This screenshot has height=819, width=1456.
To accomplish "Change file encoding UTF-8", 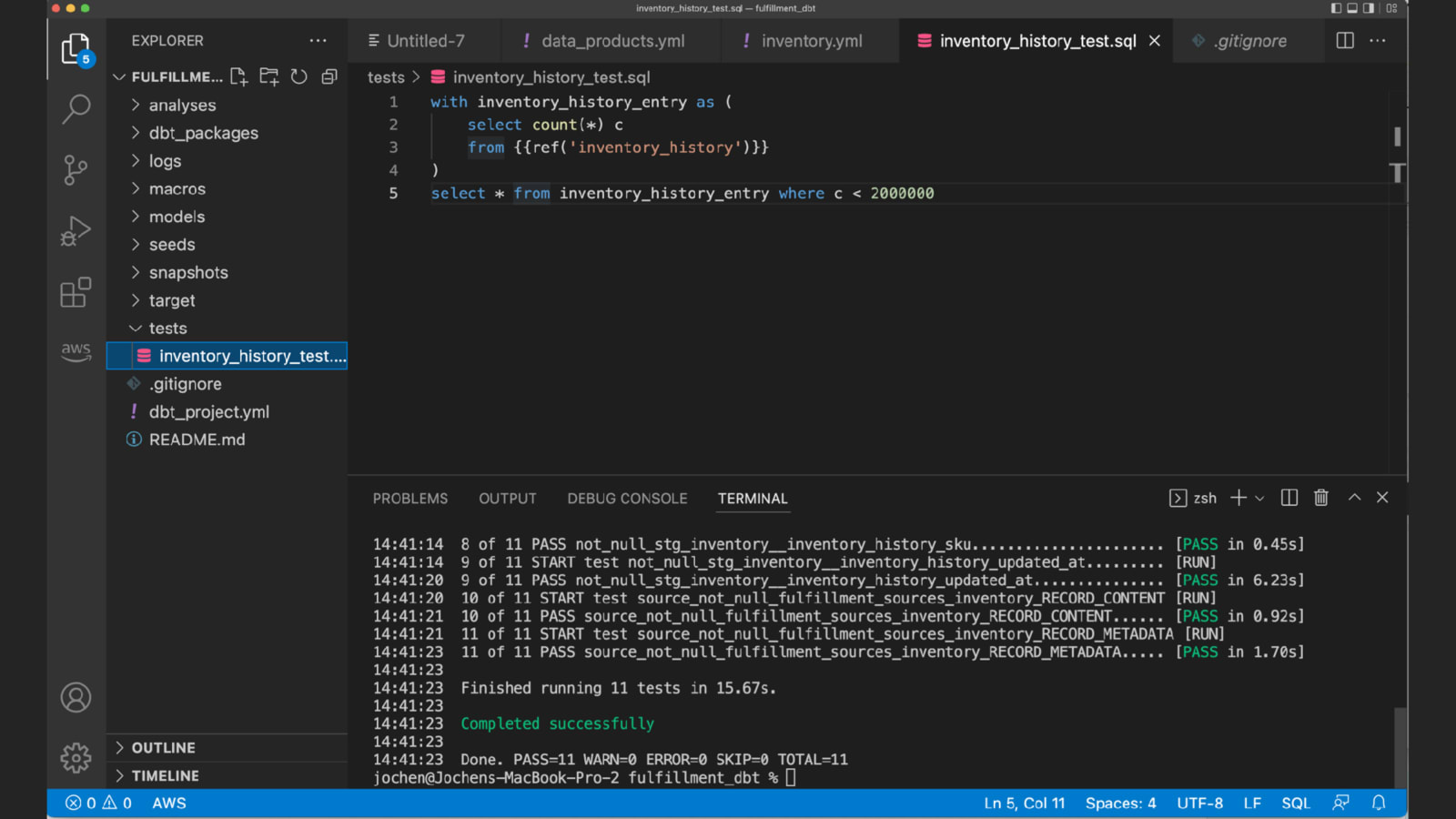I will [x=1200, y=803].
